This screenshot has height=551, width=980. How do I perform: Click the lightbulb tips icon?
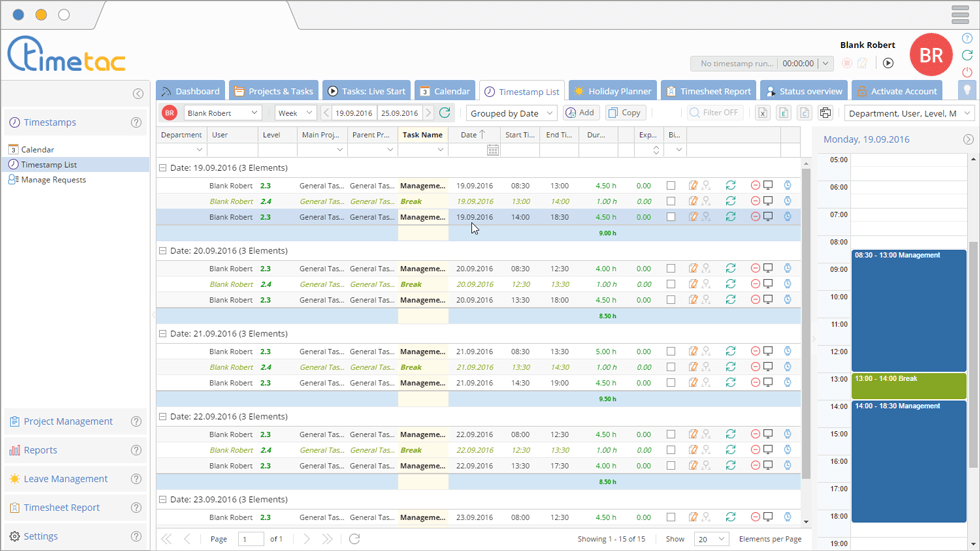tap(966, 90)
